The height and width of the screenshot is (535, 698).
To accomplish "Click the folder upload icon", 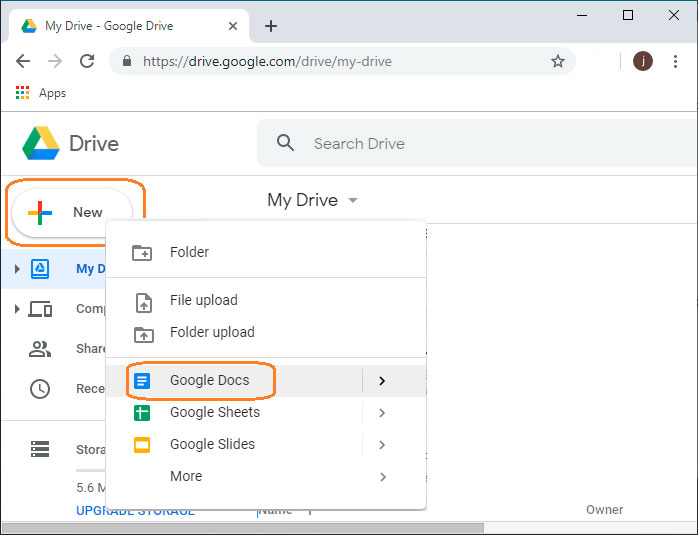I will coord(144,334).
